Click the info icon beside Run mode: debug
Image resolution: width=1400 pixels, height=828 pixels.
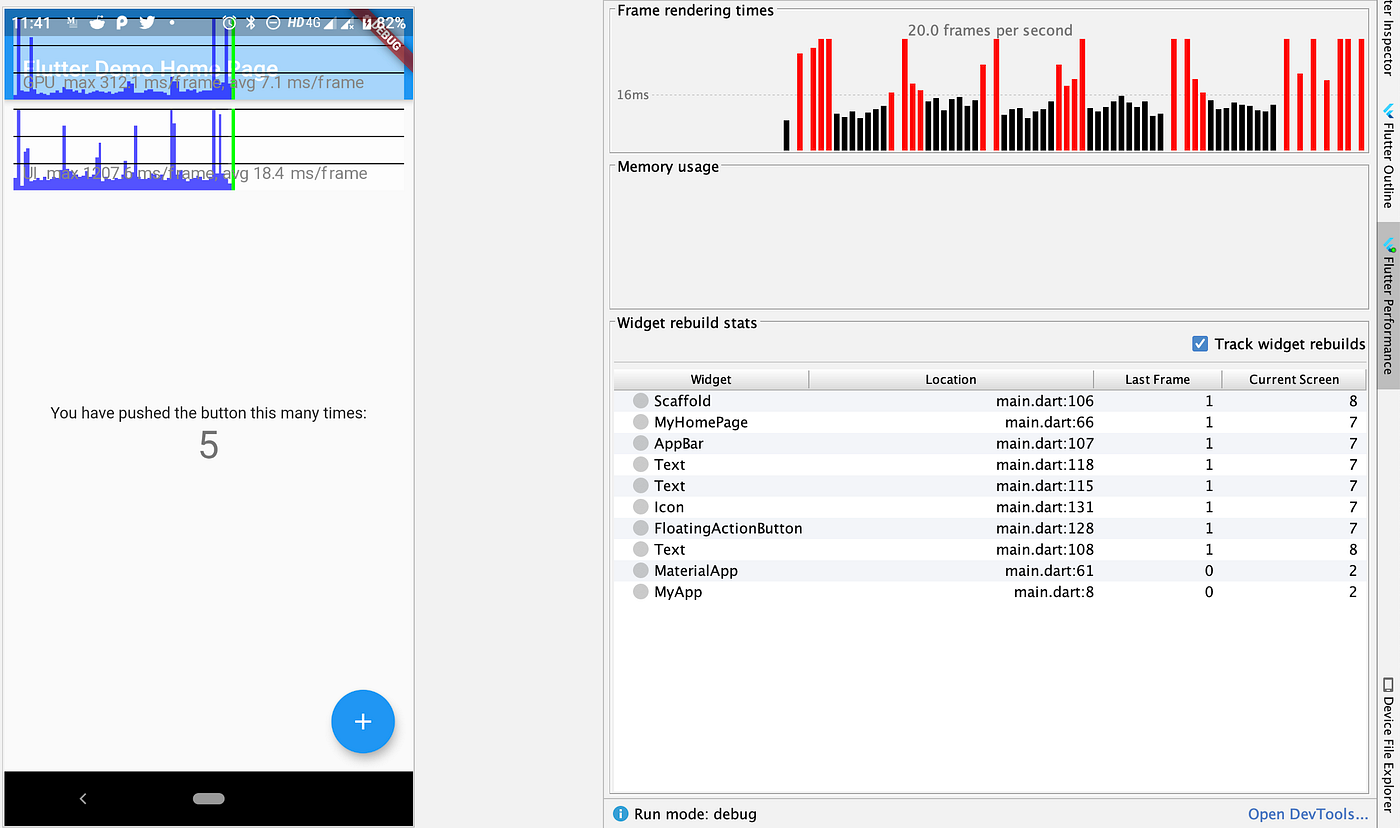620,814
